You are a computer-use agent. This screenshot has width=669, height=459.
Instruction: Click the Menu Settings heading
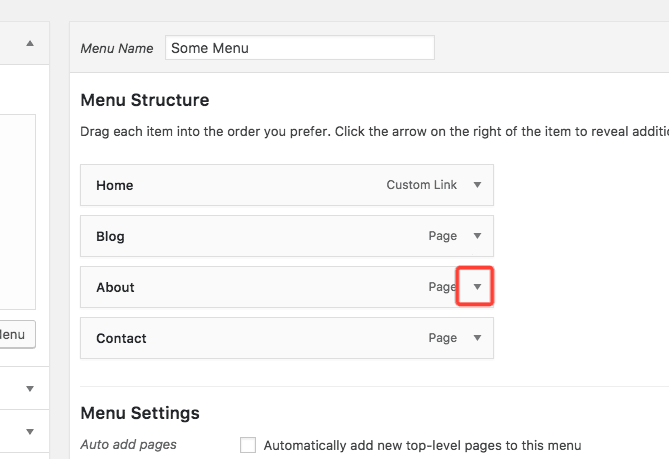click(140, 413)
